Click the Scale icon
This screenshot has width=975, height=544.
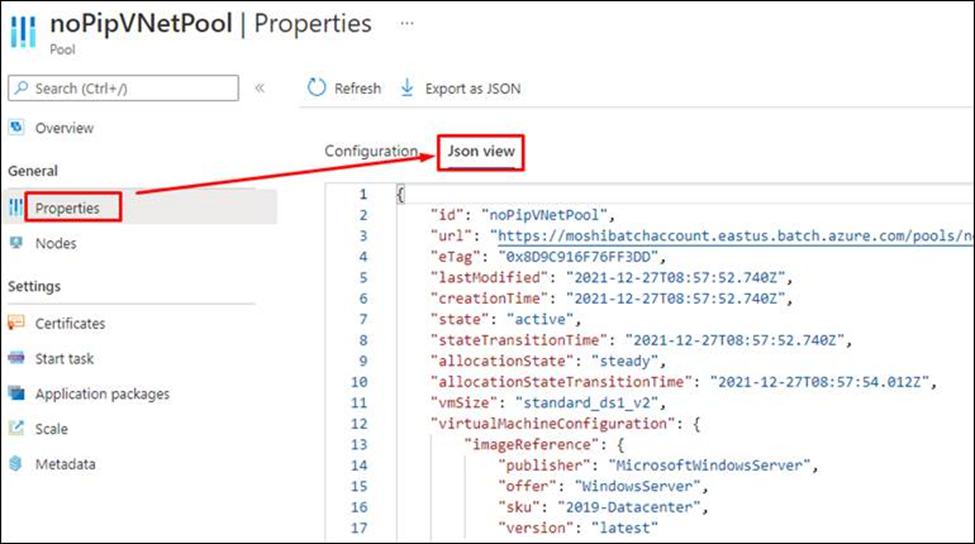tap(16, 428)
